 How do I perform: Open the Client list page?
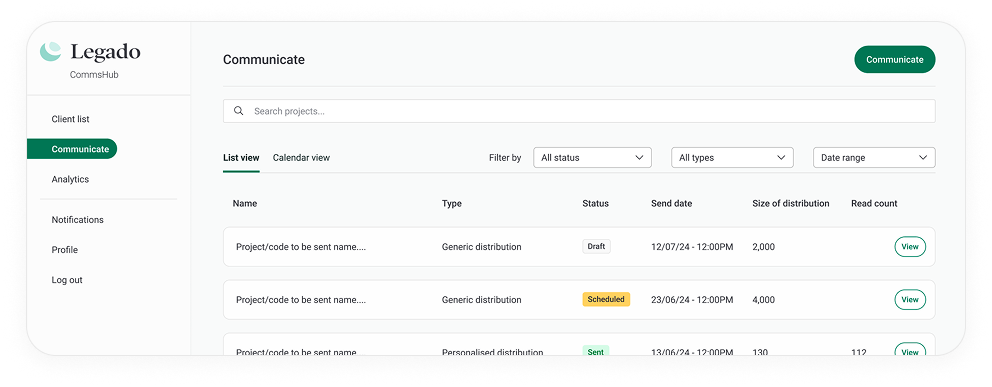click(x=70, y=119)
